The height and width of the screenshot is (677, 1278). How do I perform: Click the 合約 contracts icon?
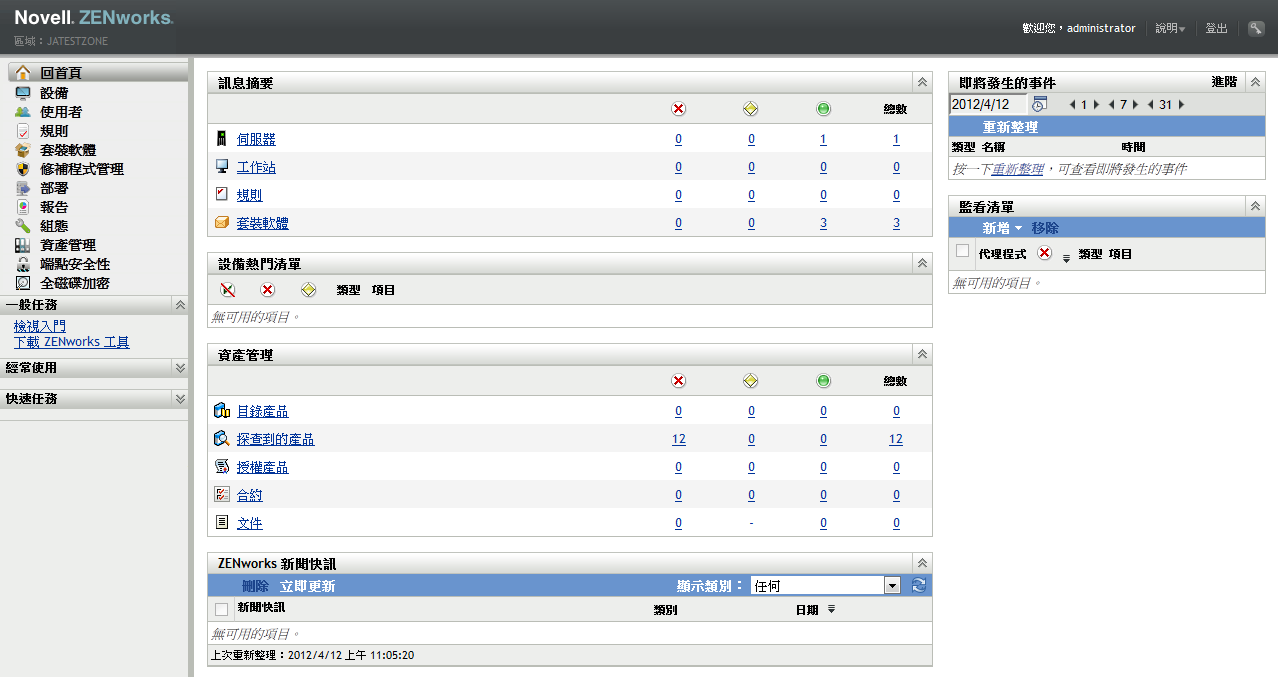(x=222, y=495)
